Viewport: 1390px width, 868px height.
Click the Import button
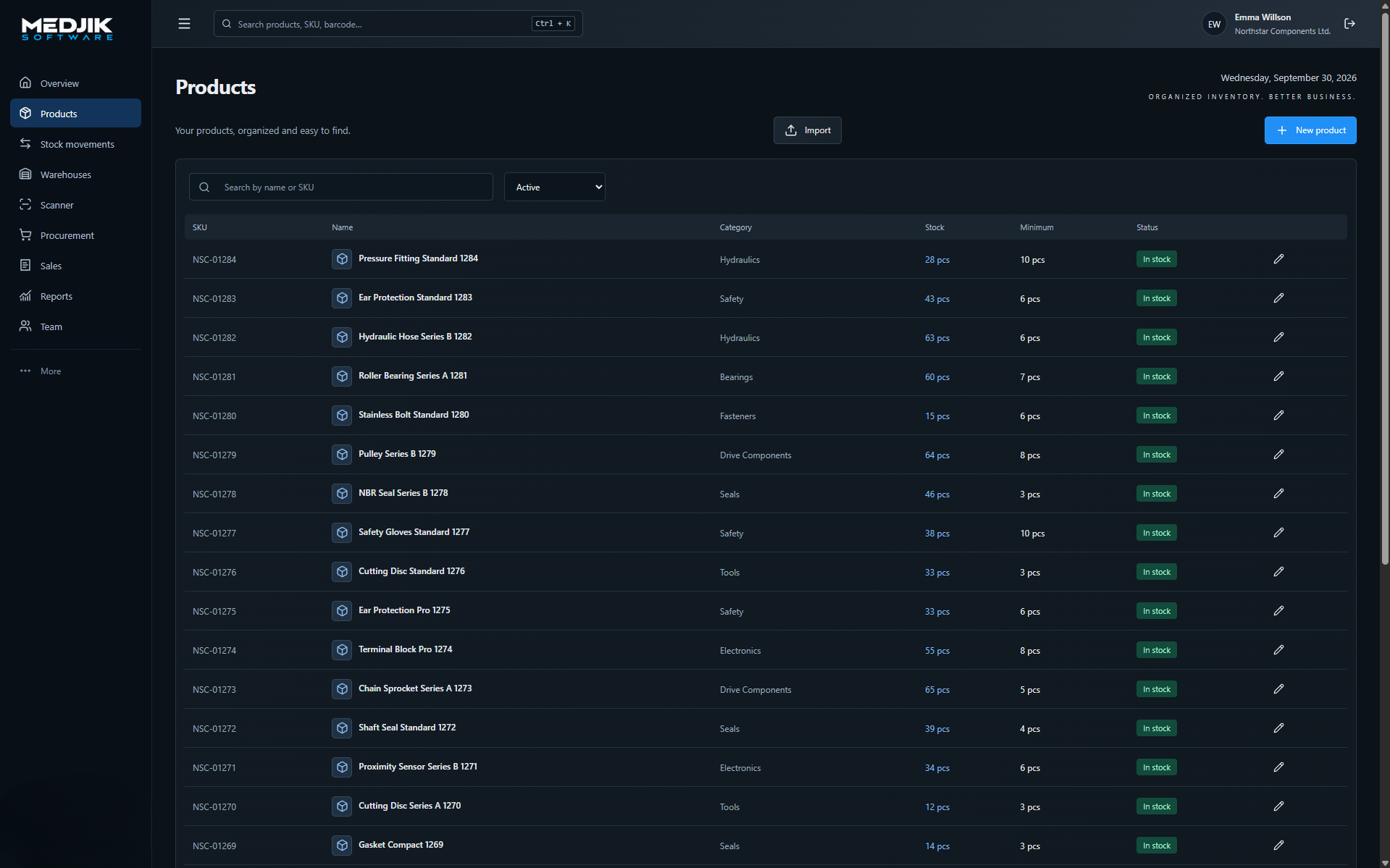(807, 130)
